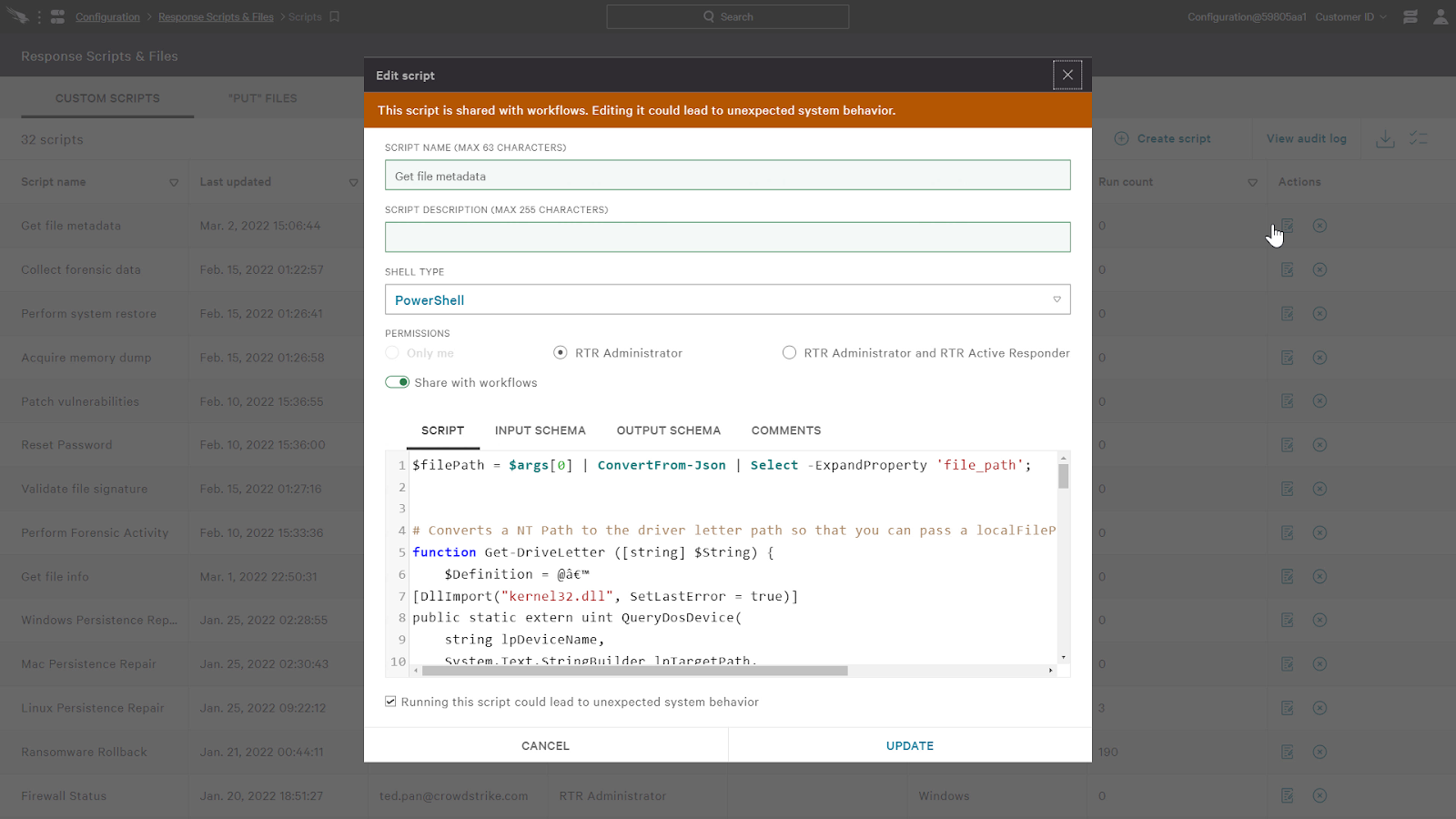The image size is (1456, 819).
Task: Open the app switcher grid icon
Action: tap(57, 16)
